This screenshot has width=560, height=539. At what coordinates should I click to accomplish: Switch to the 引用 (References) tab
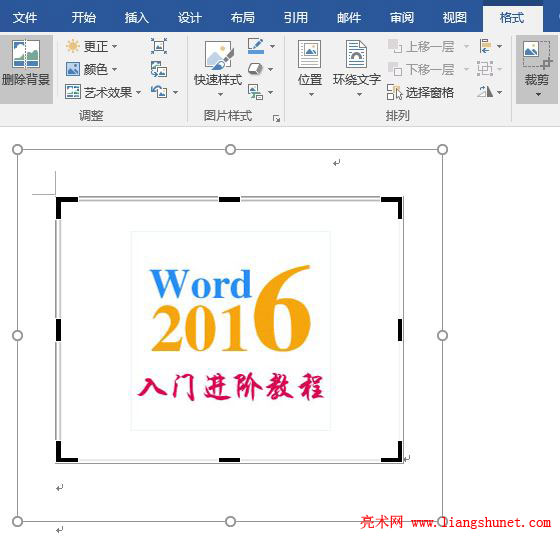[295, 18]
